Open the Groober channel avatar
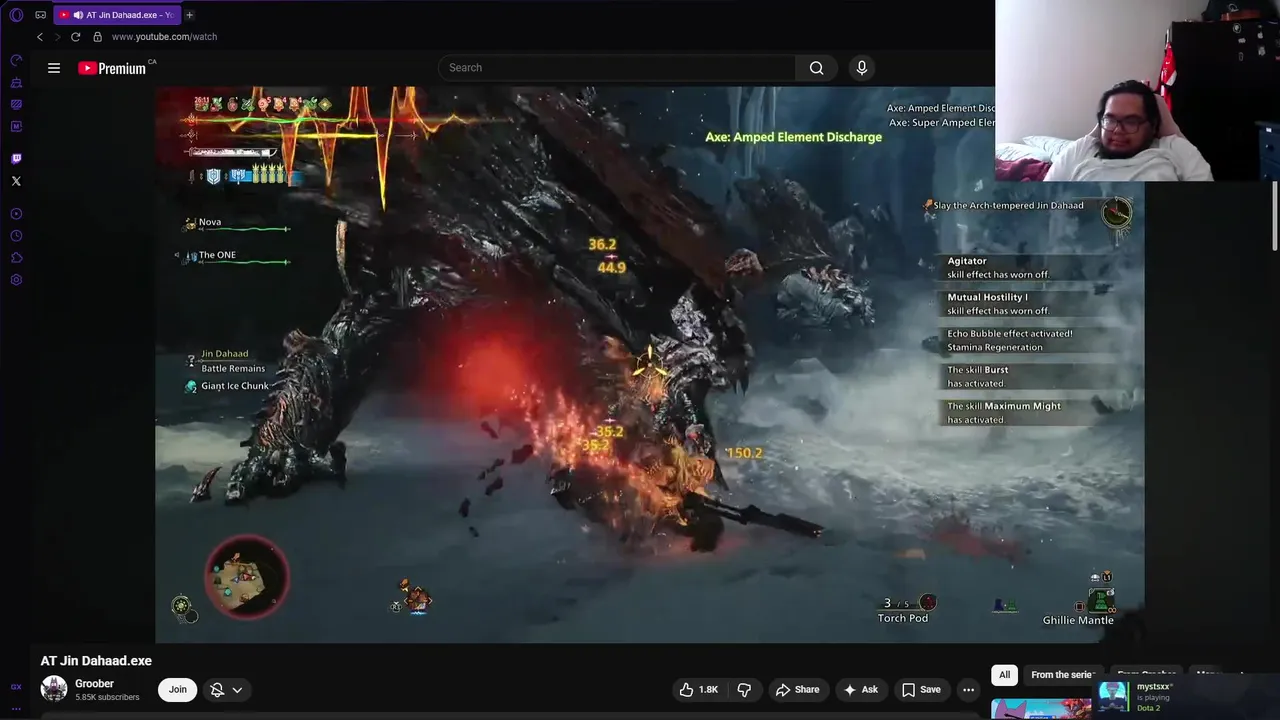Viewport: 1280px width, 720px height. click(54, 689)
